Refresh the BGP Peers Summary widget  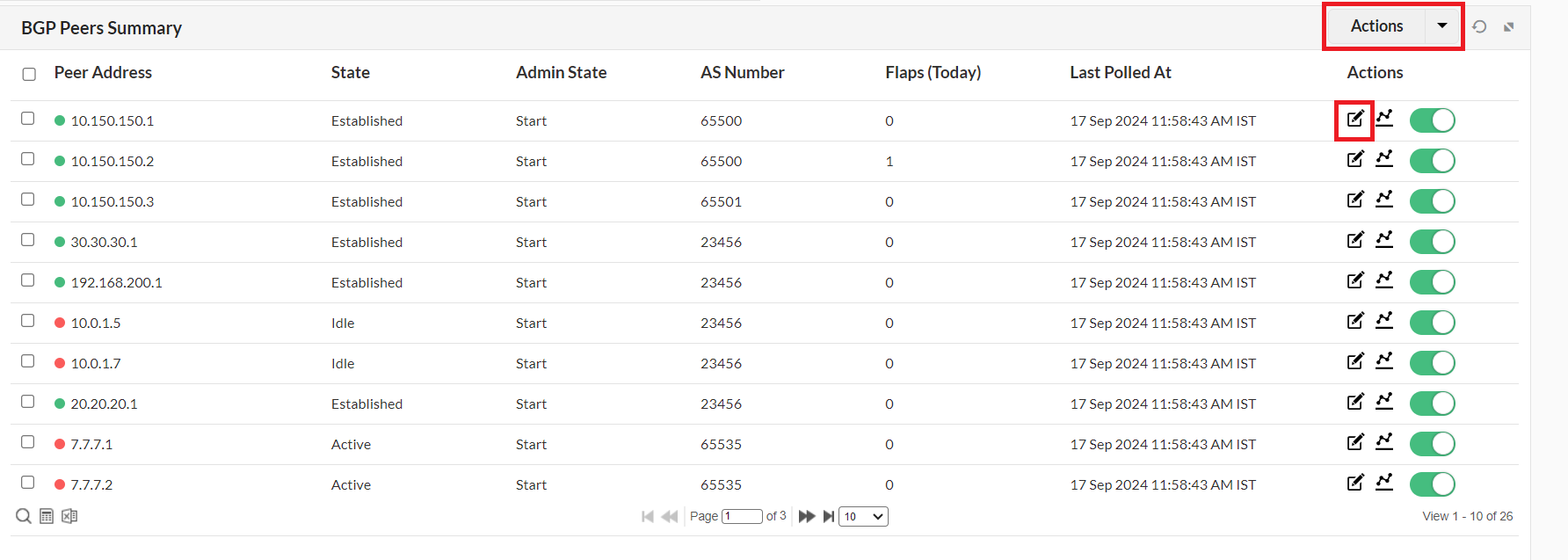(1479, 26)
